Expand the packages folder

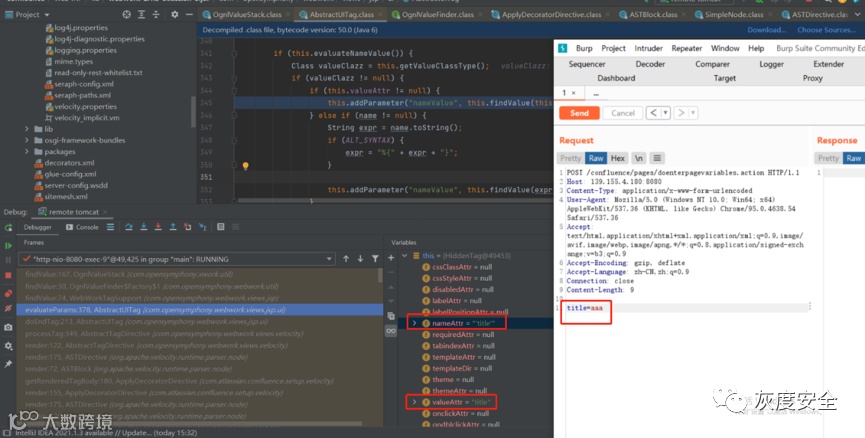(26, 152)
